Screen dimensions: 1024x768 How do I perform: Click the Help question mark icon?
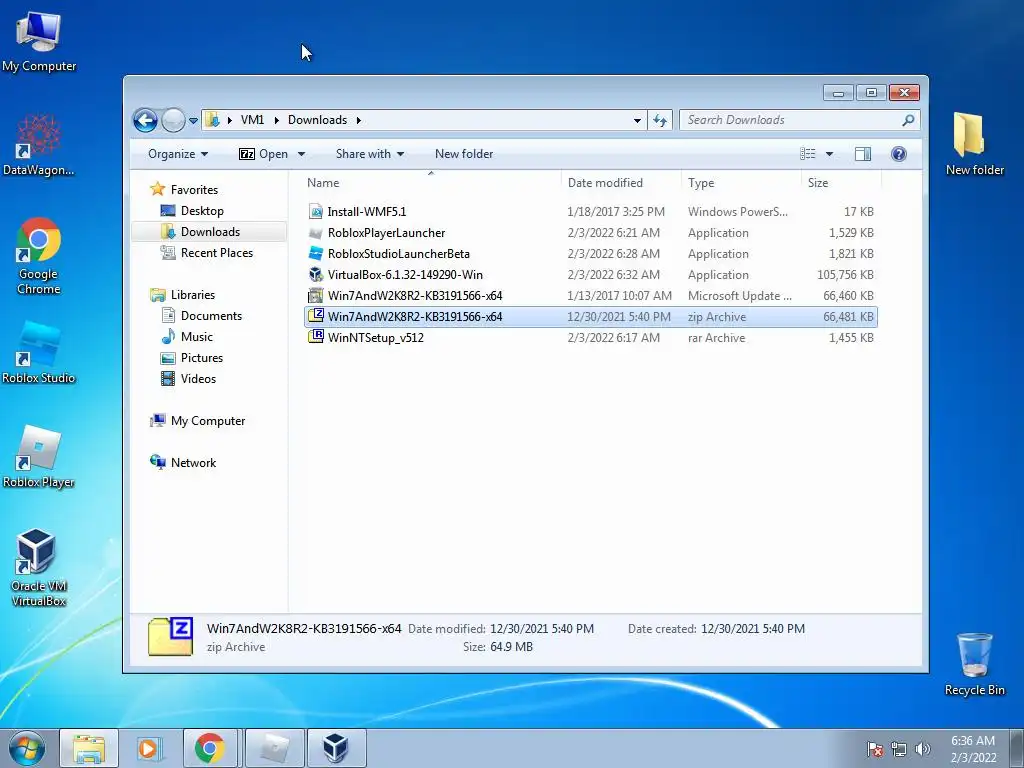899,154
